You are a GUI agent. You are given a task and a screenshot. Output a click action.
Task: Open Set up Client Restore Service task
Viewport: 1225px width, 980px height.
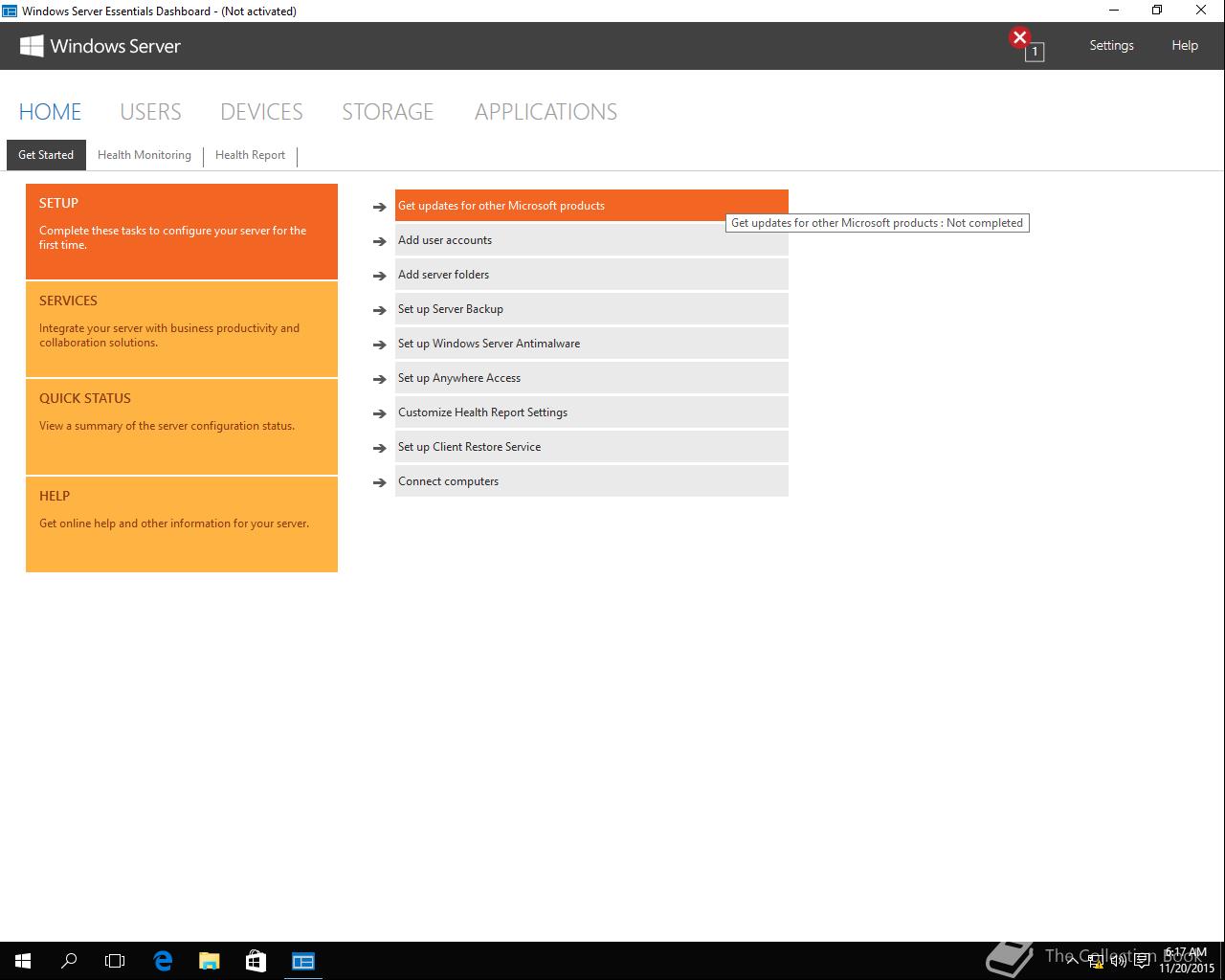point(591,447)
